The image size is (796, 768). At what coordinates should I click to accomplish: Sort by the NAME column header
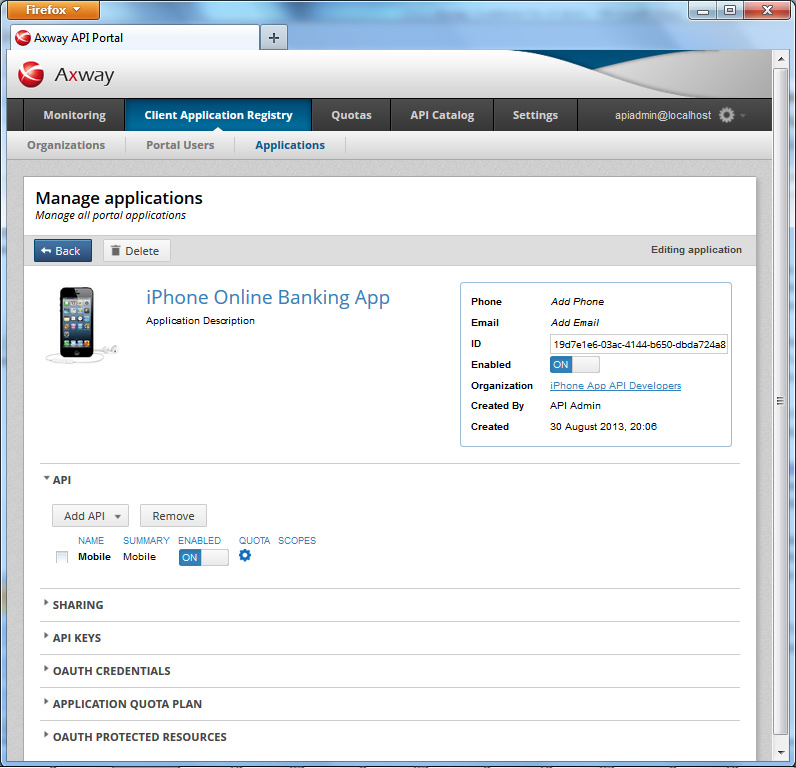click(91, 541)
